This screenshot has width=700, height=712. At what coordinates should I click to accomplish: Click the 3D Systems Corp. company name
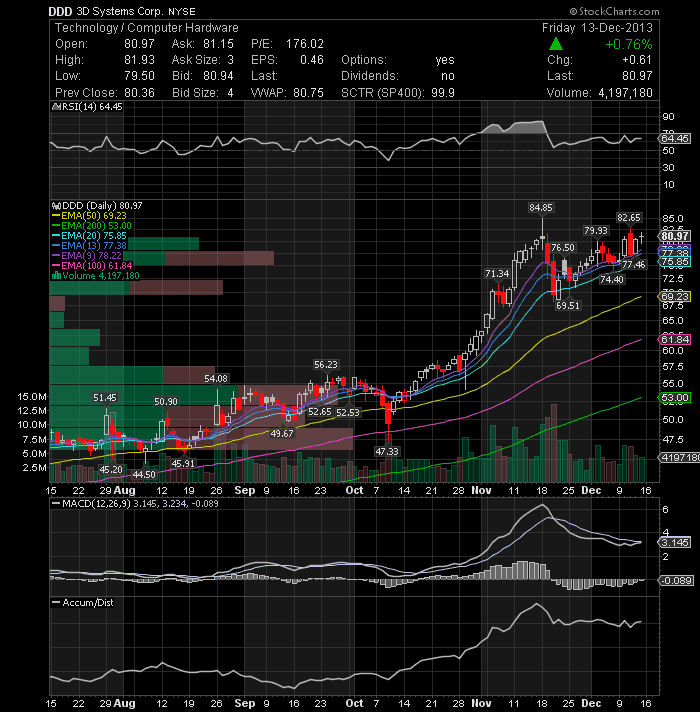tap(120, 11)
